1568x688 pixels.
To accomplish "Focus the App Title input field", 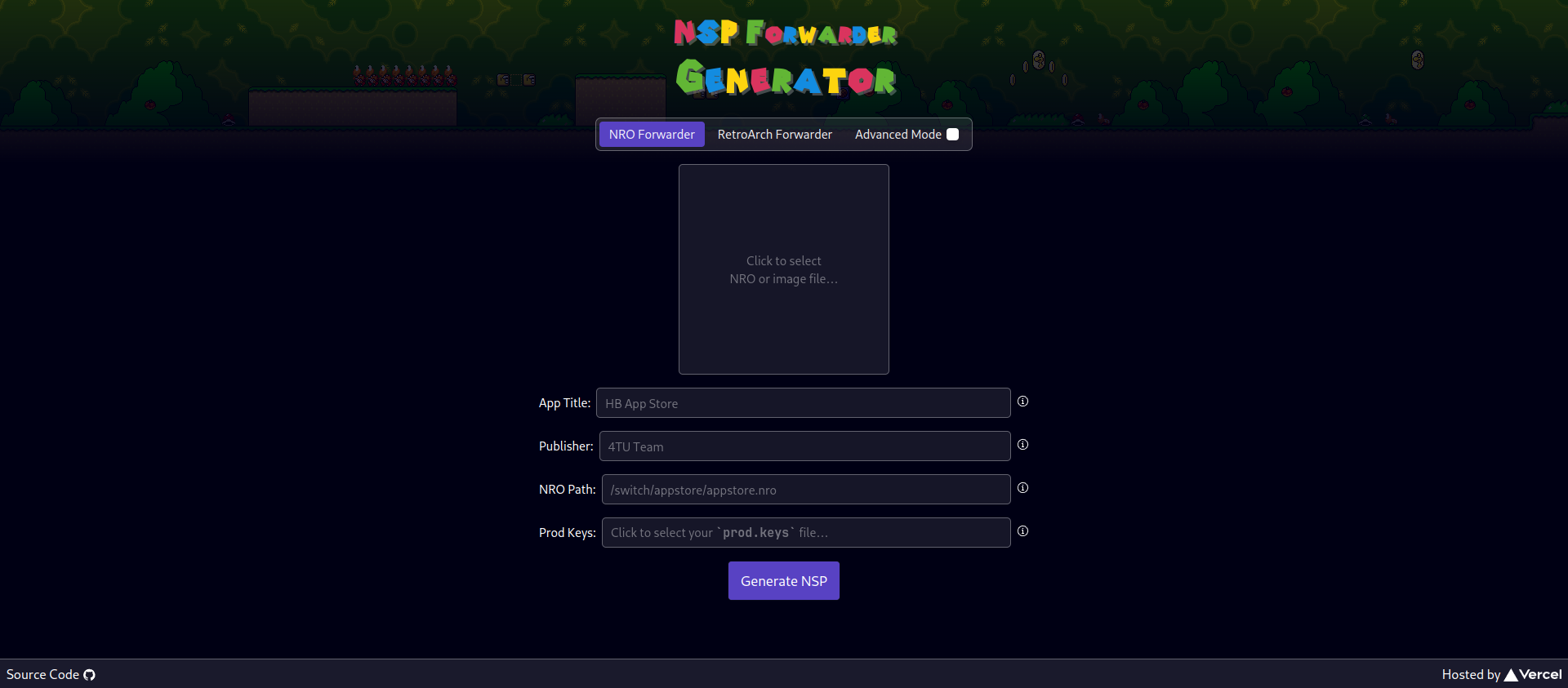I will coord(804,403).
